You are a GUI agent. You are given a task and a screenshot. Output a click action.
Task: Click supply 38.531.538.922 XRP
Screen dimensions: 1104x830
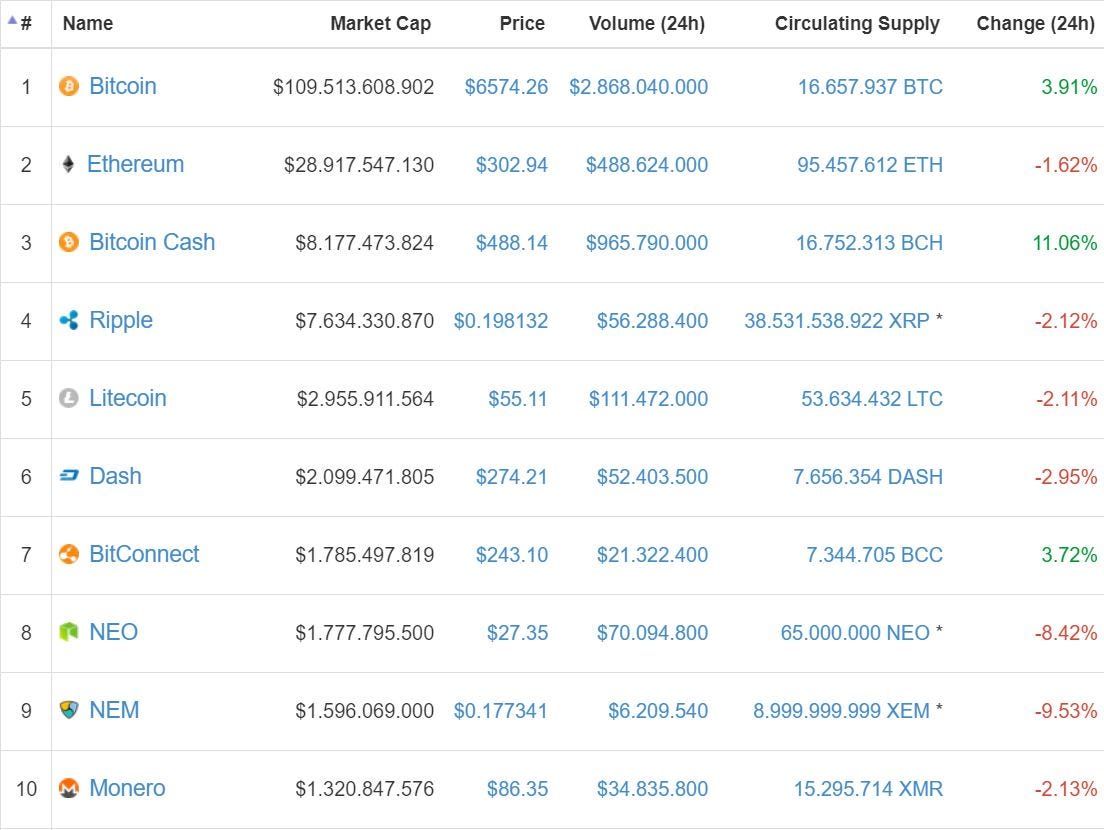[x=837, y=322]
